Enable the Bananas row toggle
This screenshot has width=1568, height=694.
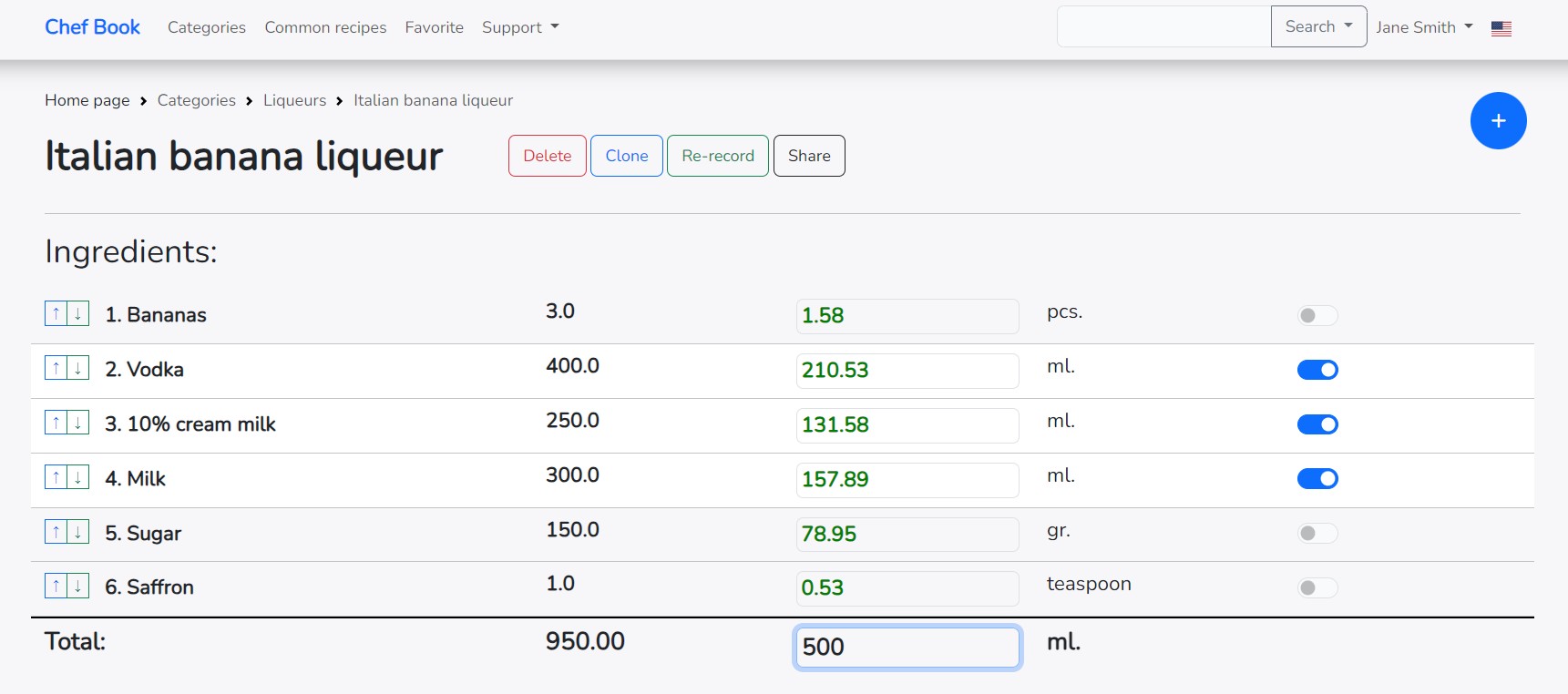tap(1317, 315)
